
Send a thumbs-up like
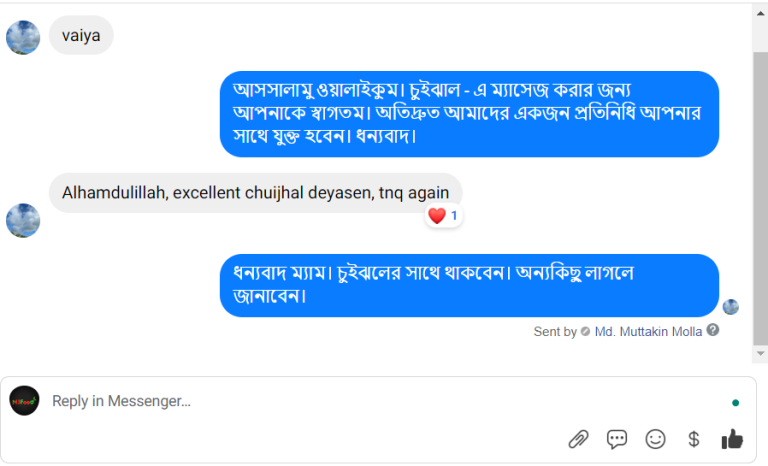(x=732, y=438)
